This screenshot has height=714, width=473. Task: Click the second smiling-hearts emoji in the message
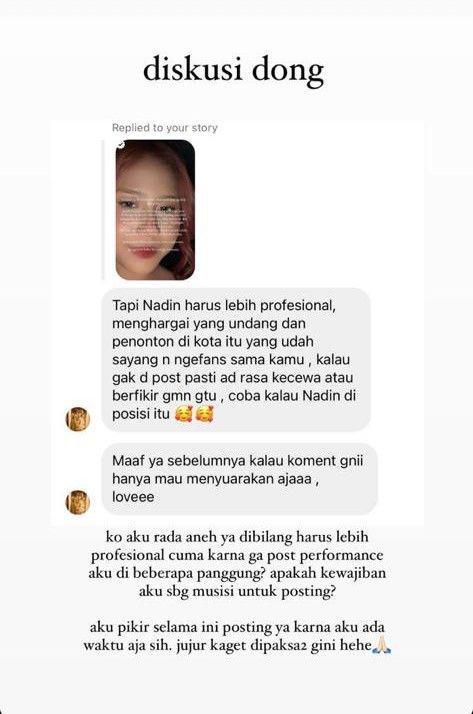pos(204,414)
